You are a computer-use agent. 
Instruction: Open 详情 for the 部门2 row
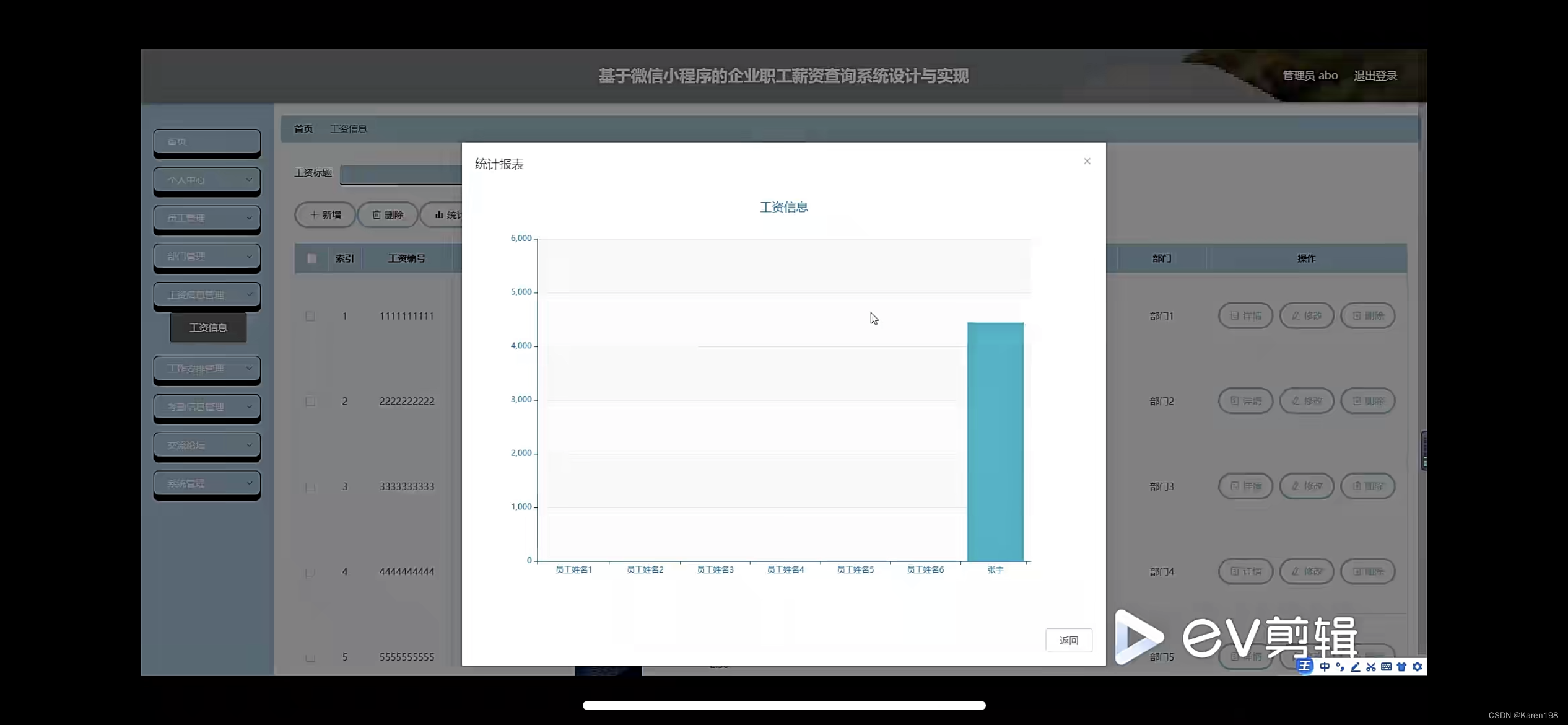point(1245,401)
